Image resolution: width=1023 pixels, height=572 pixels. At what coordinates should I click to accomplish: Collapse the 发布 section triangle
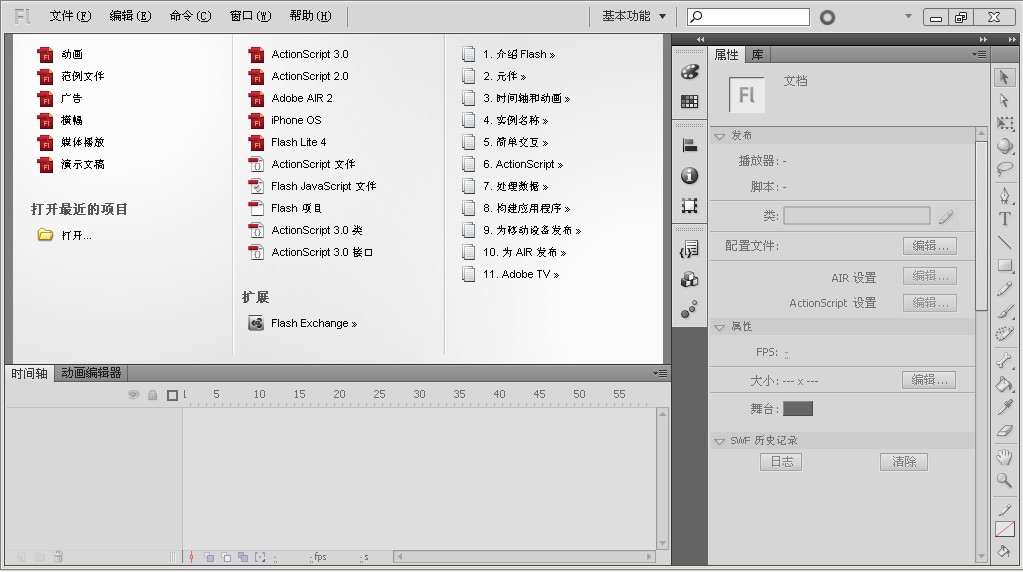[x=720, y=136]
